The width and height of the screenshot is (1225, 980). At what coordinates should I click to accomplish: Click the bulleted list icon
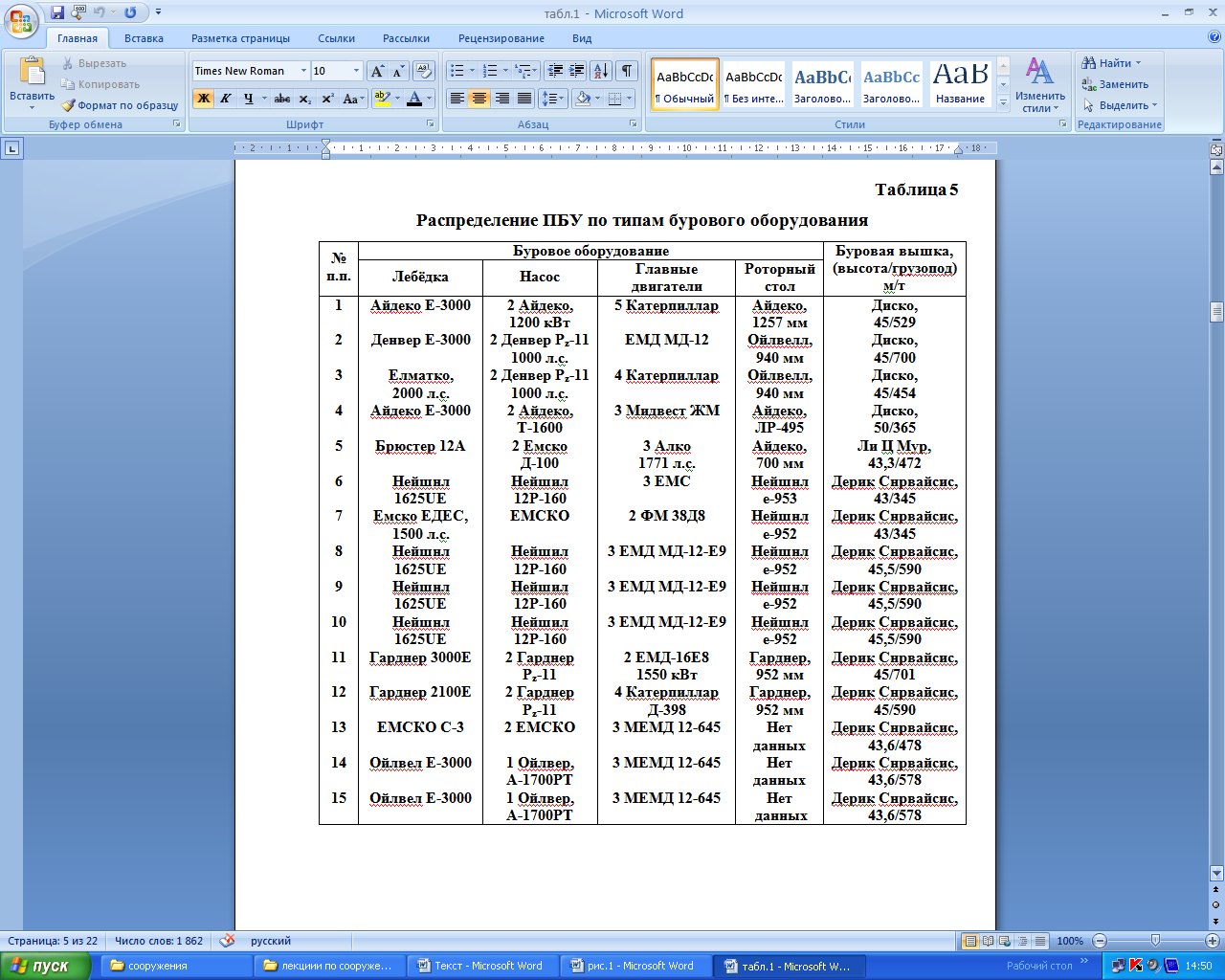pyautogui.click(x=457, y=71)
